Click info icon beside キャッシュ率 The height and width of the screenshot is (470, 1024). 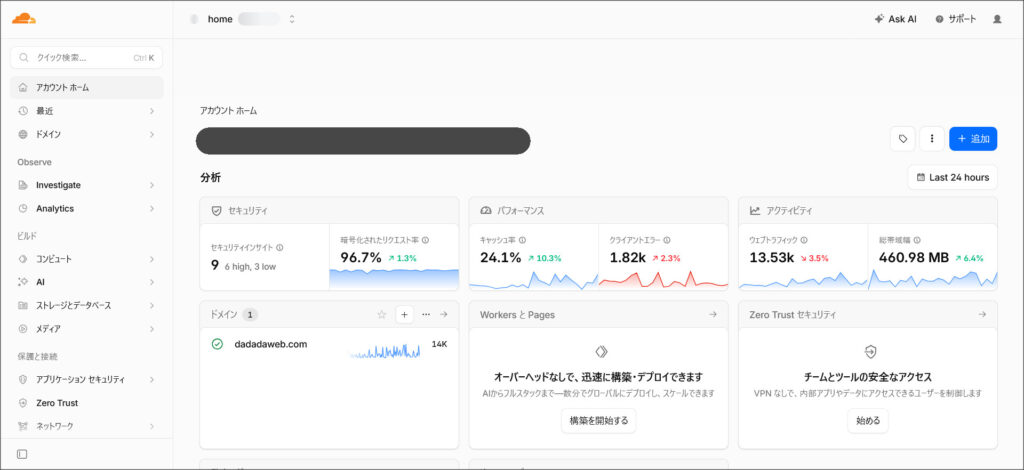(522, 240)
